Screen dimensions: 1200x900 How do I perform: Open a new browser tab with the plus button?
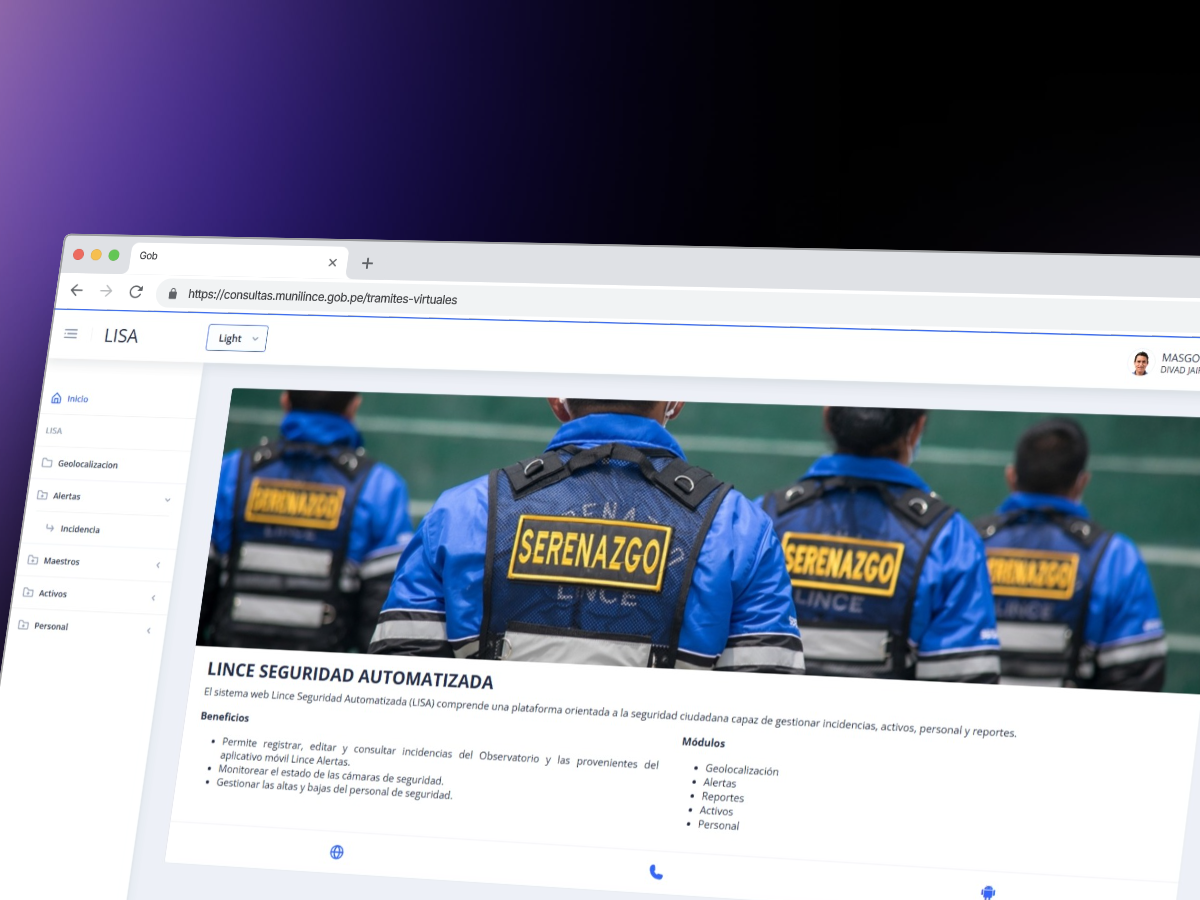coord(367,263)
